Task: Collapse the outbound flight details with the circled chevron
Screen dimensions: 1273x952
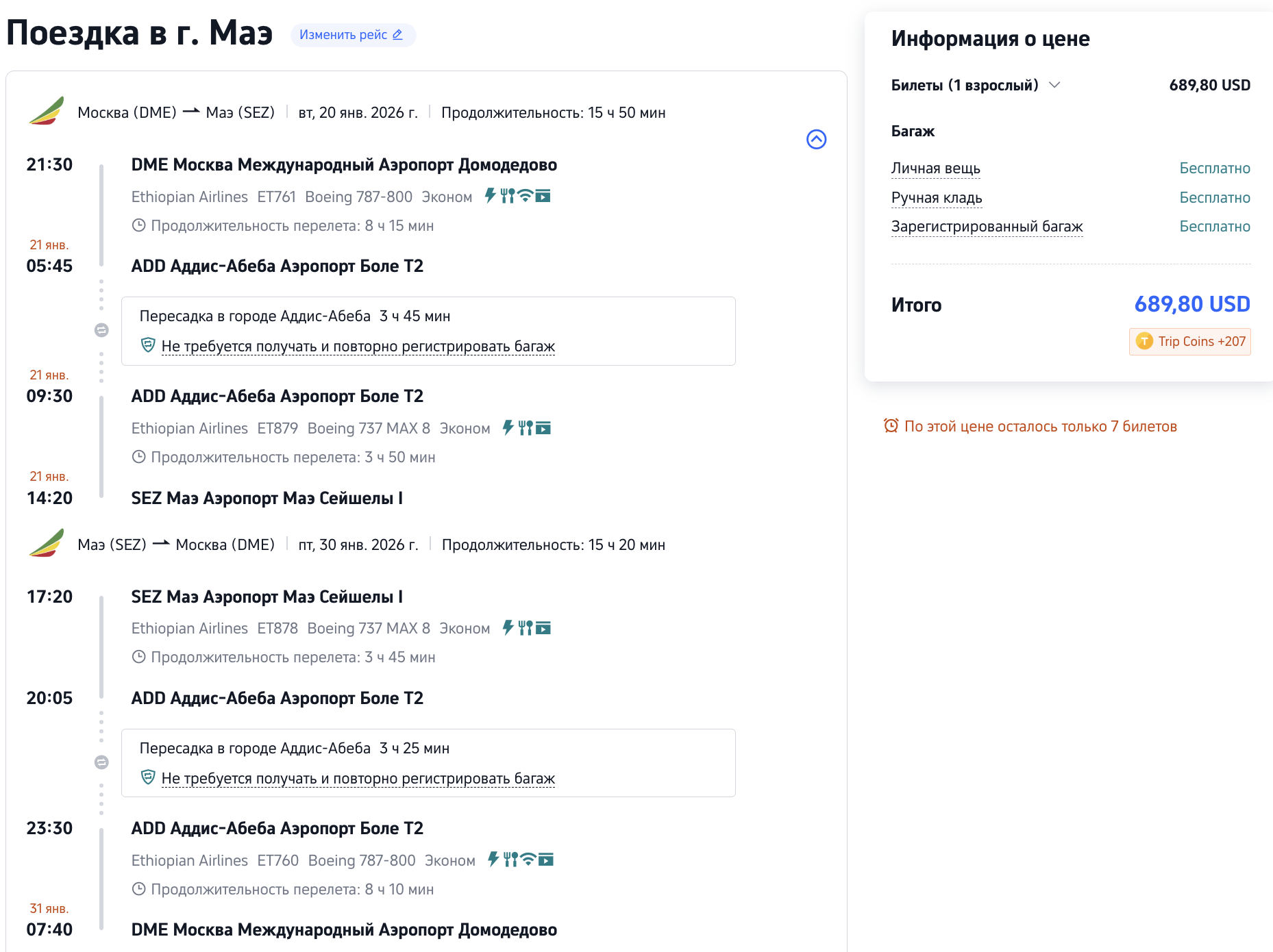Action: click(816, 140)
